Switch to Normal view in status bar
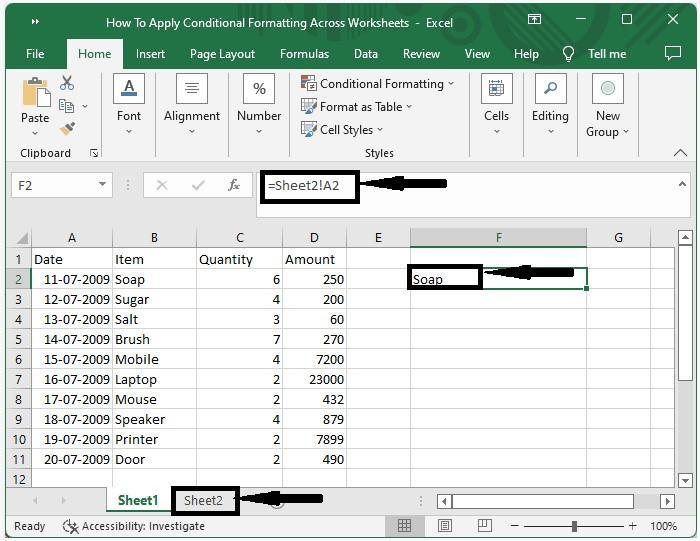 point(404,526)
